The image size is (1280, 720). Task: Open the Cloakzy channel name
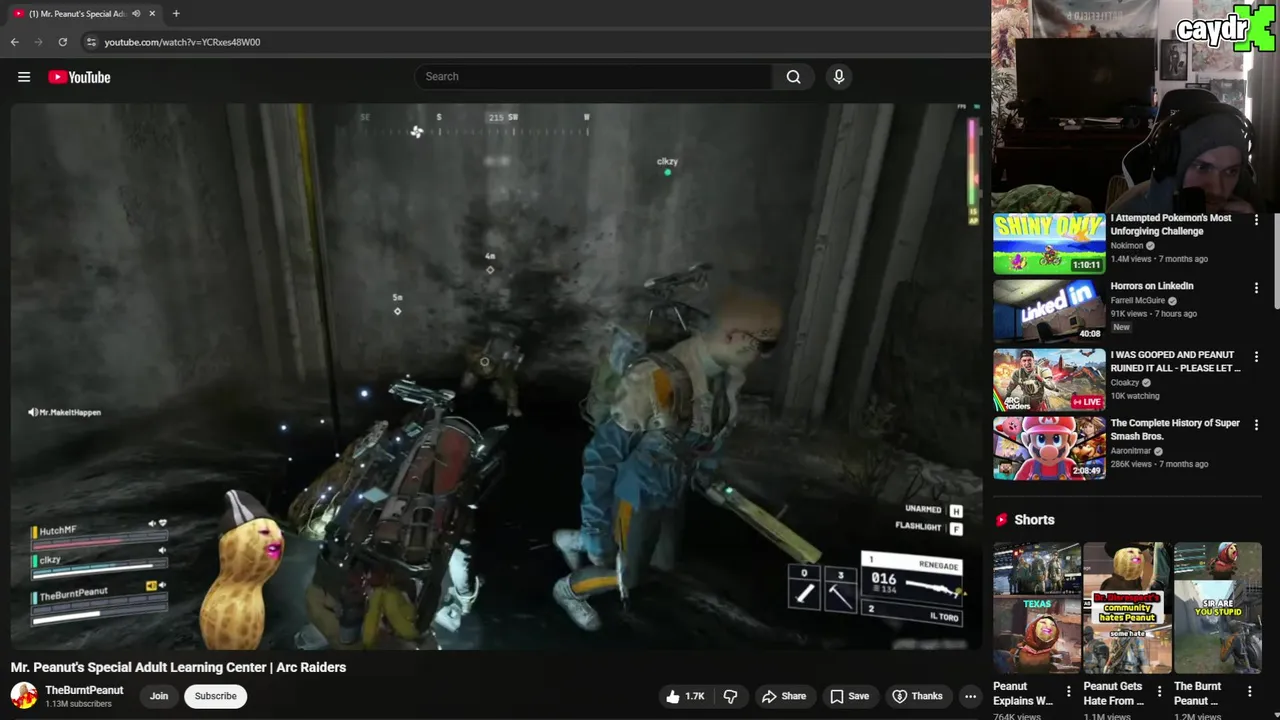point(1125,382)
